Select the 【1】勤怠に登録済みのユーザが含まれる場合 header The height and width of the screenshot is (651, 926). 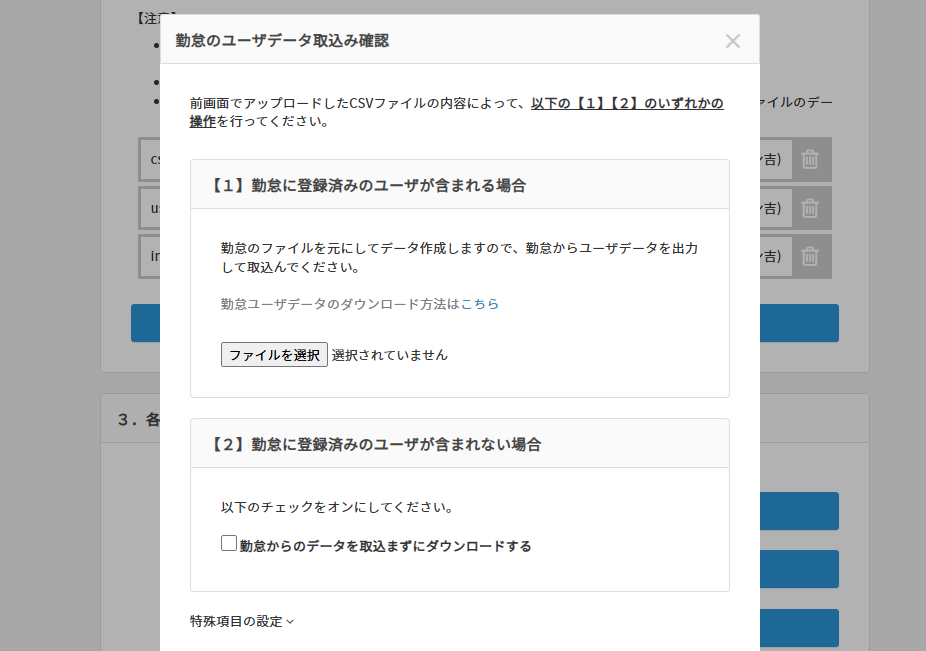pyautogui.click(x=368, y=186)
